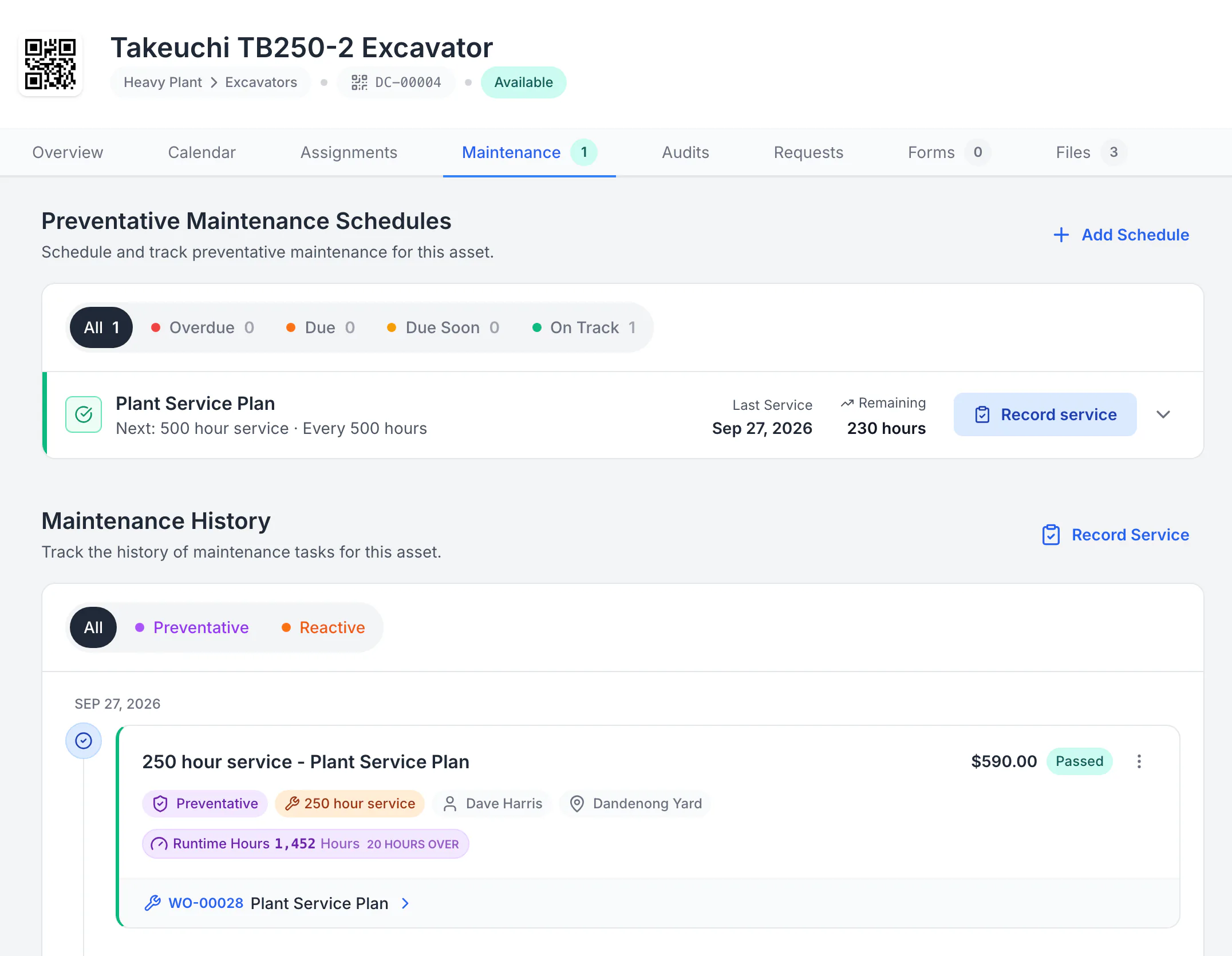Click the Available status badge
The height and width of the screenshot is (956, 1232).
(523, 82)
